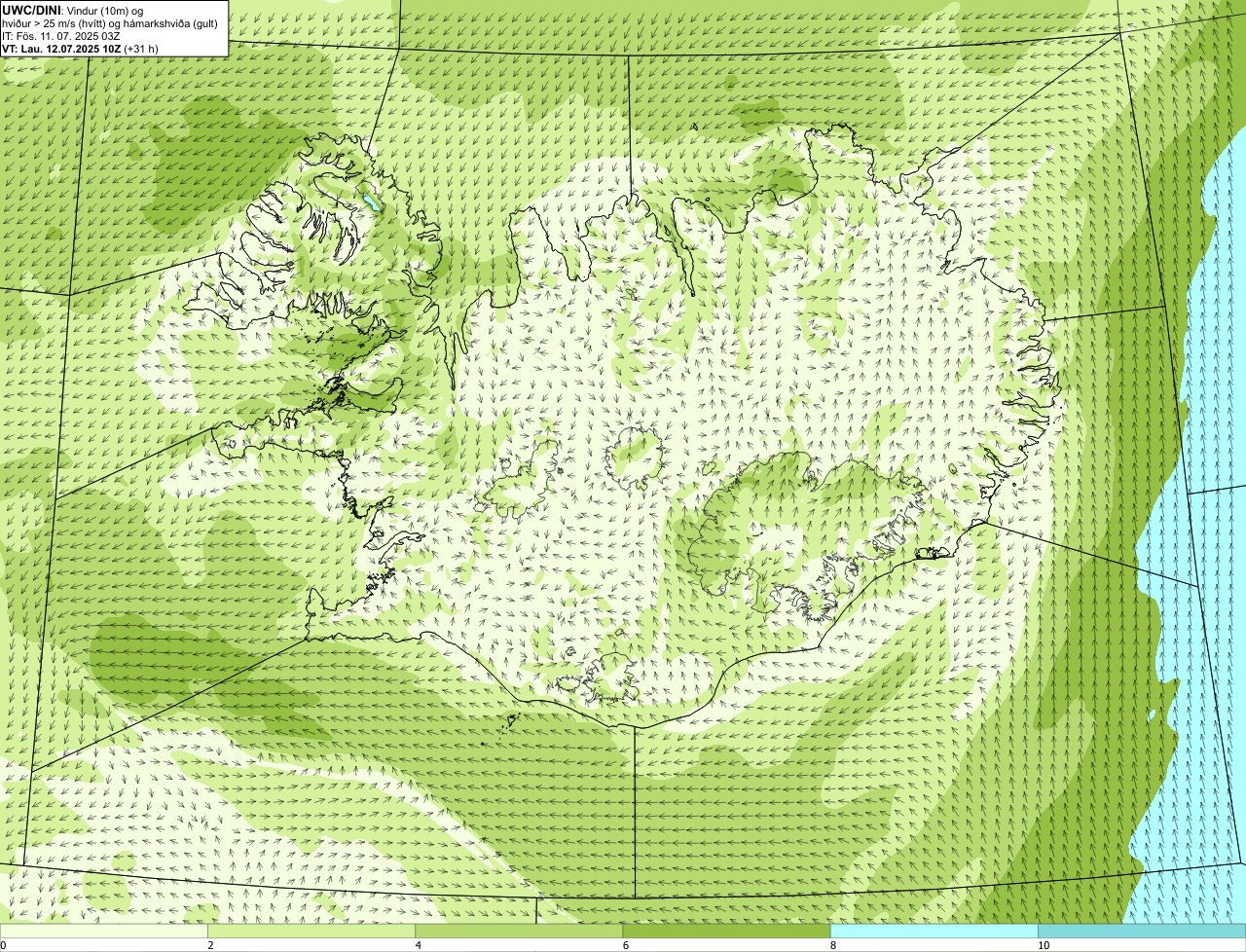Image resolution: width=1246 pixels, height=952 pixels.
Task: Click the legend scale label "8"
Action: pos(833,945)
